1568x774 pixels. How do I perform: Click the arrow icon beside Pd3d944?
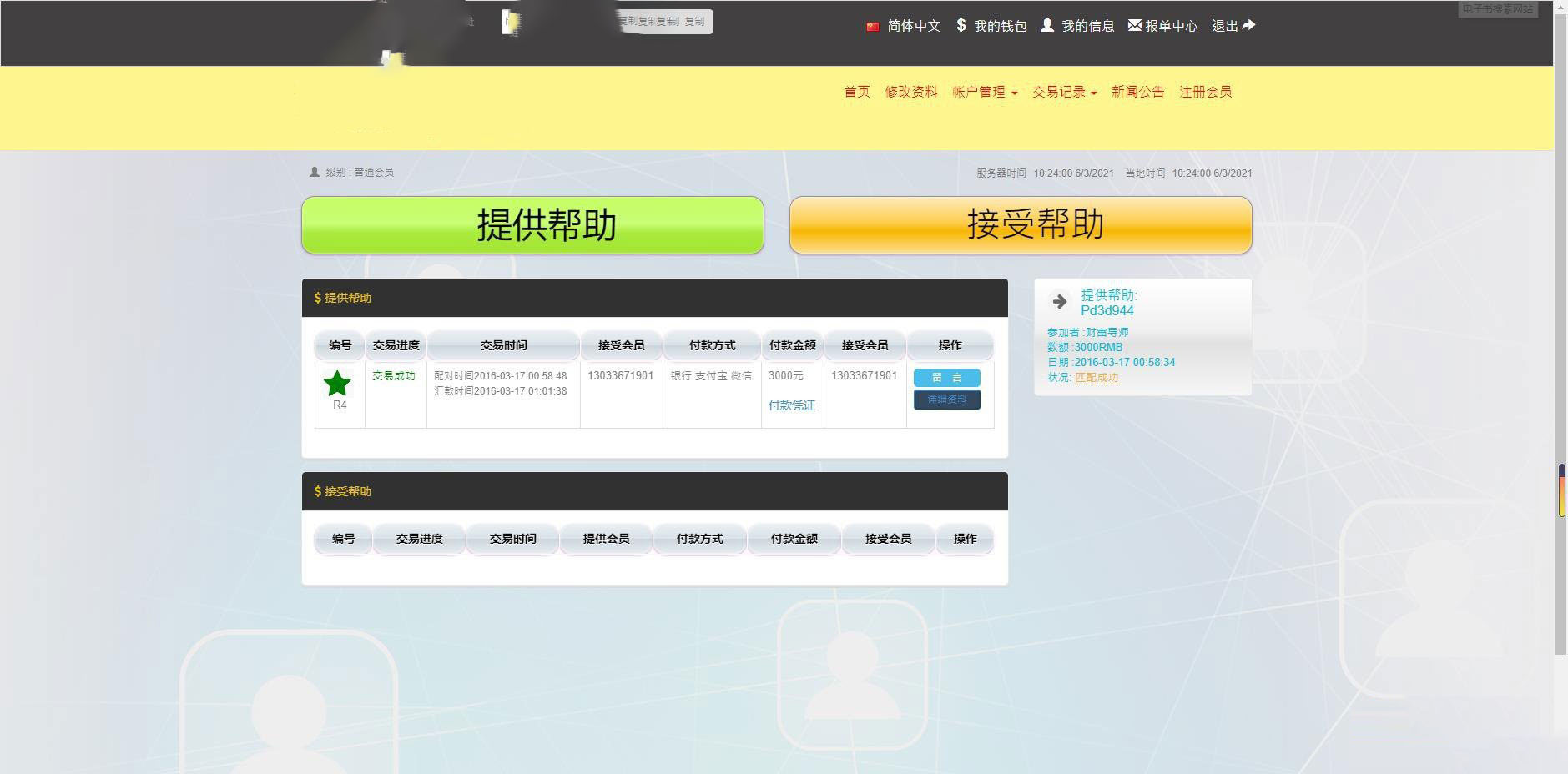(x=1059, y=301)
